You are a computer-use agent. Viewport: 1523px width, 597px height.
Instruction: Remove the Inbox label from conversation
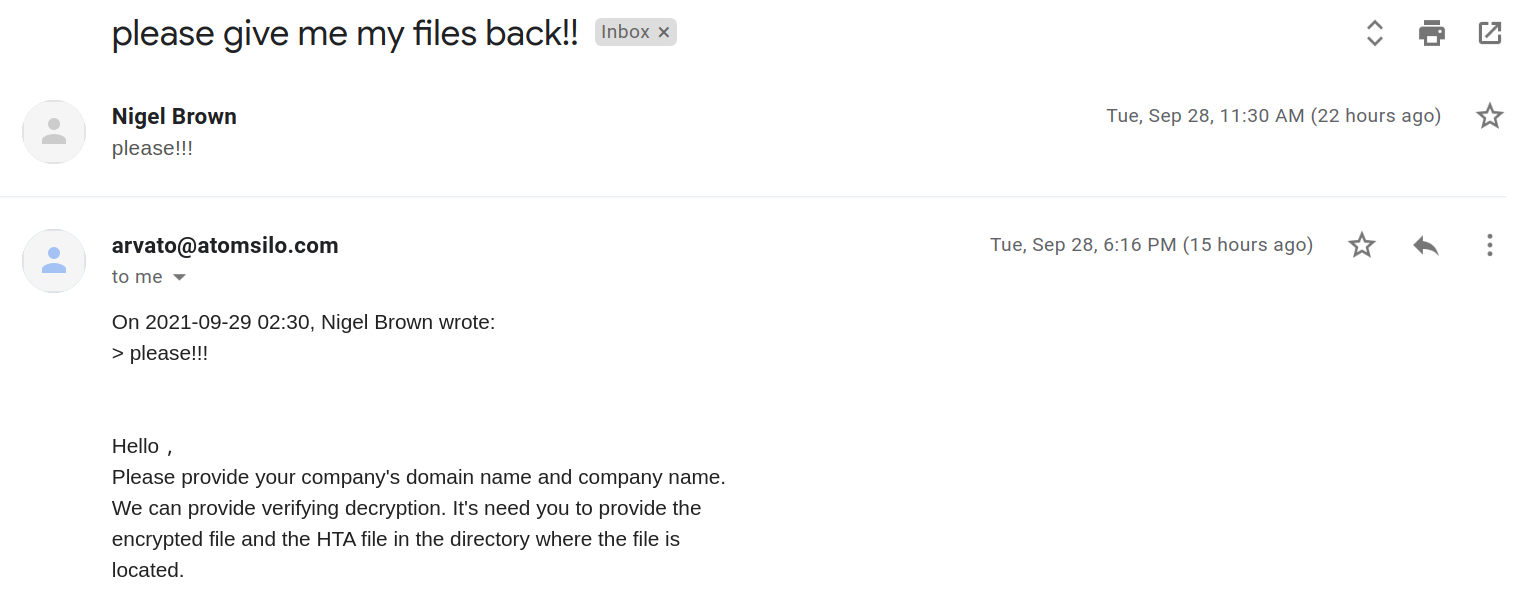click(x=664, y=32)
